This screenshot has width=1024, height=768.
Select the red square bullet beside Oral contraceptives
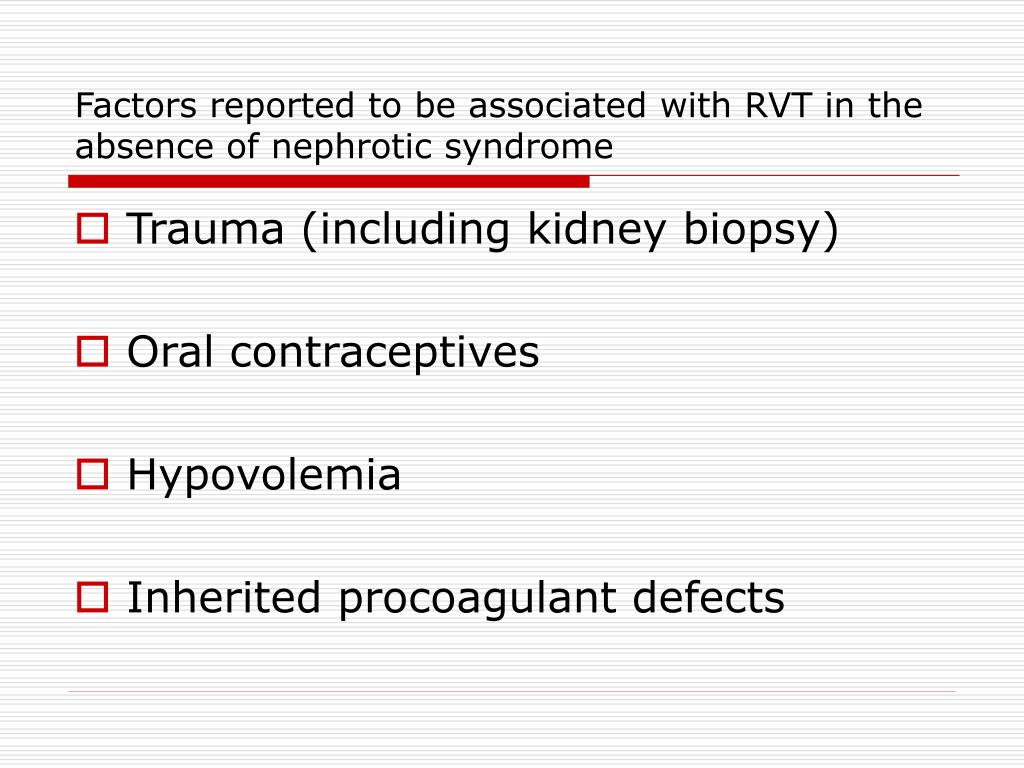point(92,351)
